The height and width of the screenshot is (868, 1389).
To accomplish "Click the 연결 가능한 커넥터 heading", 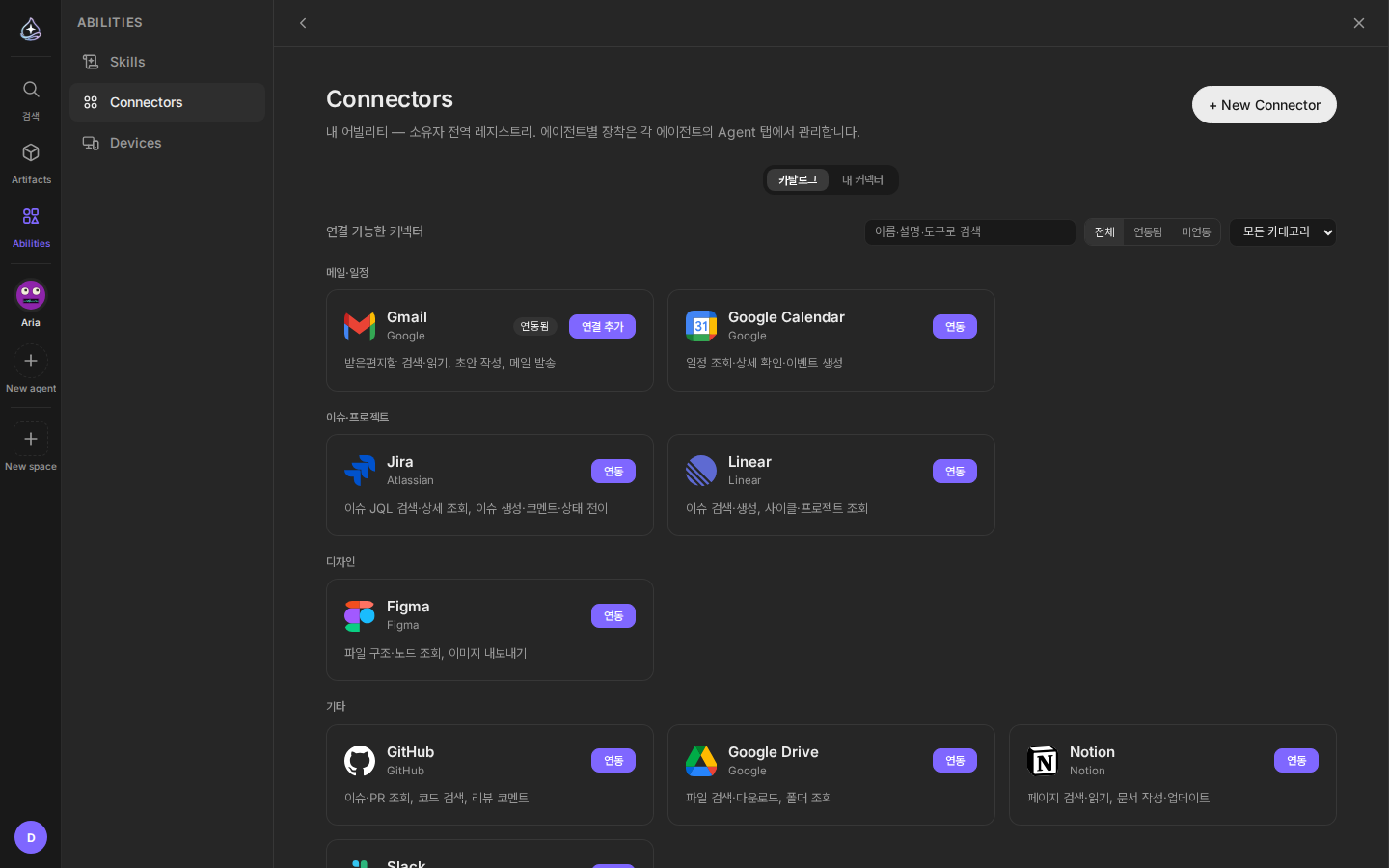I will tap(374, 231).
